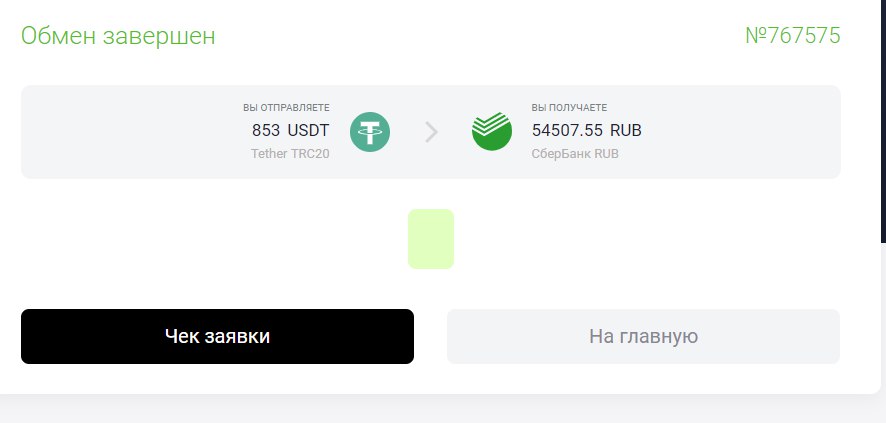Click the light green square placeholder

pyautogui.click(x=431, y=239)
